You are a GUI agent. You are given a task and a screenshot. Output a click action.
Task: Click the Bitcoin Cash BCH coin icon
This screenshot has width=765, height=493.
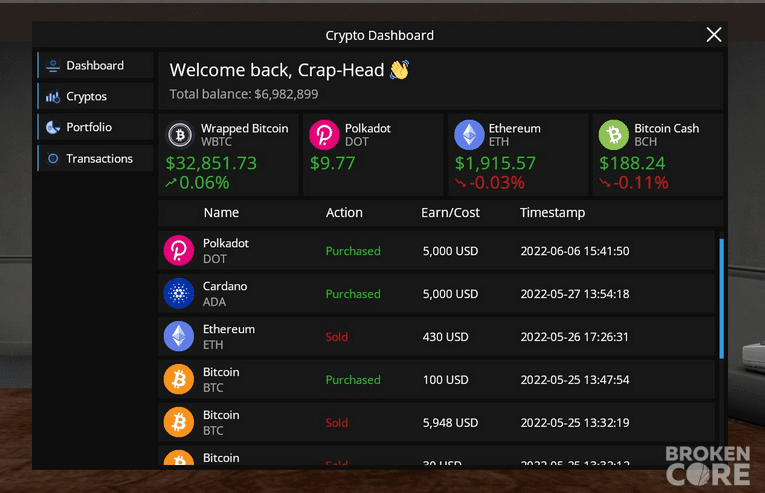click(x=614, y=135)
